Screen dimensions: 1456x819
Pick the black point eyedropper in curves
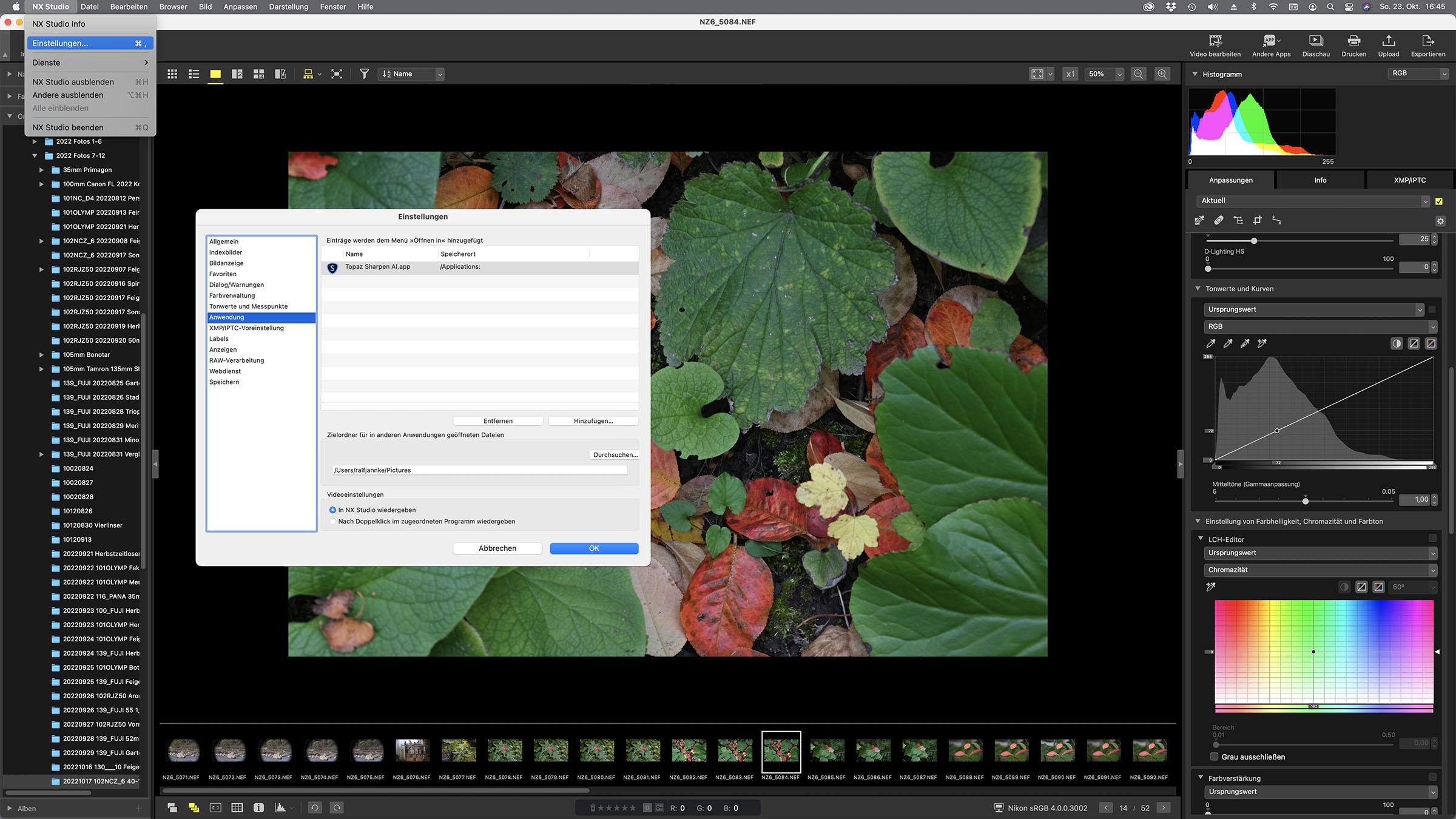point(1211,343)
